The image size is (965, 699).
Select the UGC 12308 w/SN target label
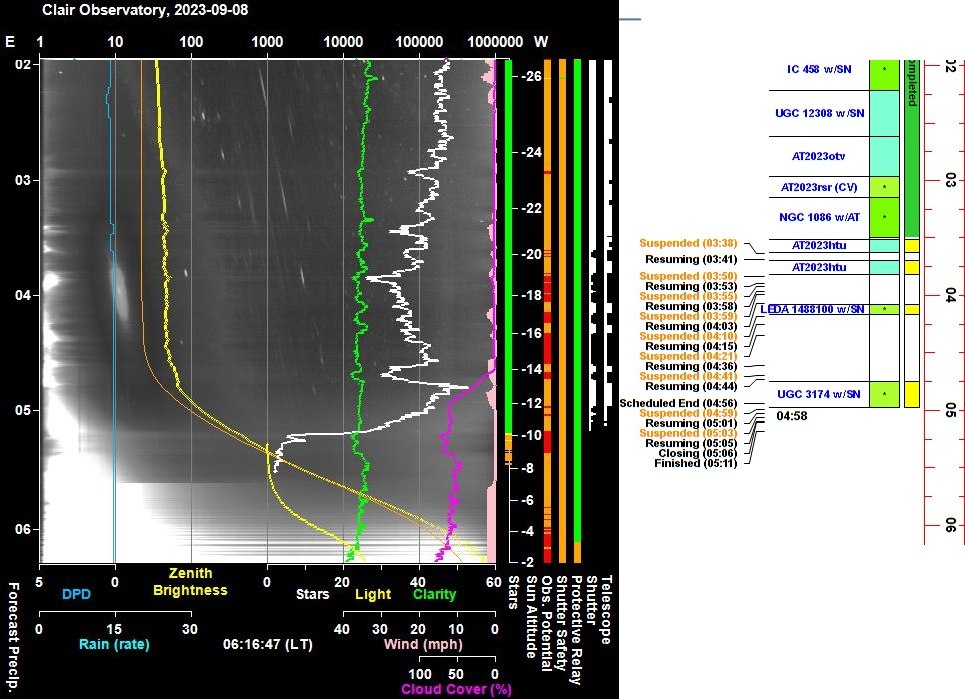click(819, 113)
